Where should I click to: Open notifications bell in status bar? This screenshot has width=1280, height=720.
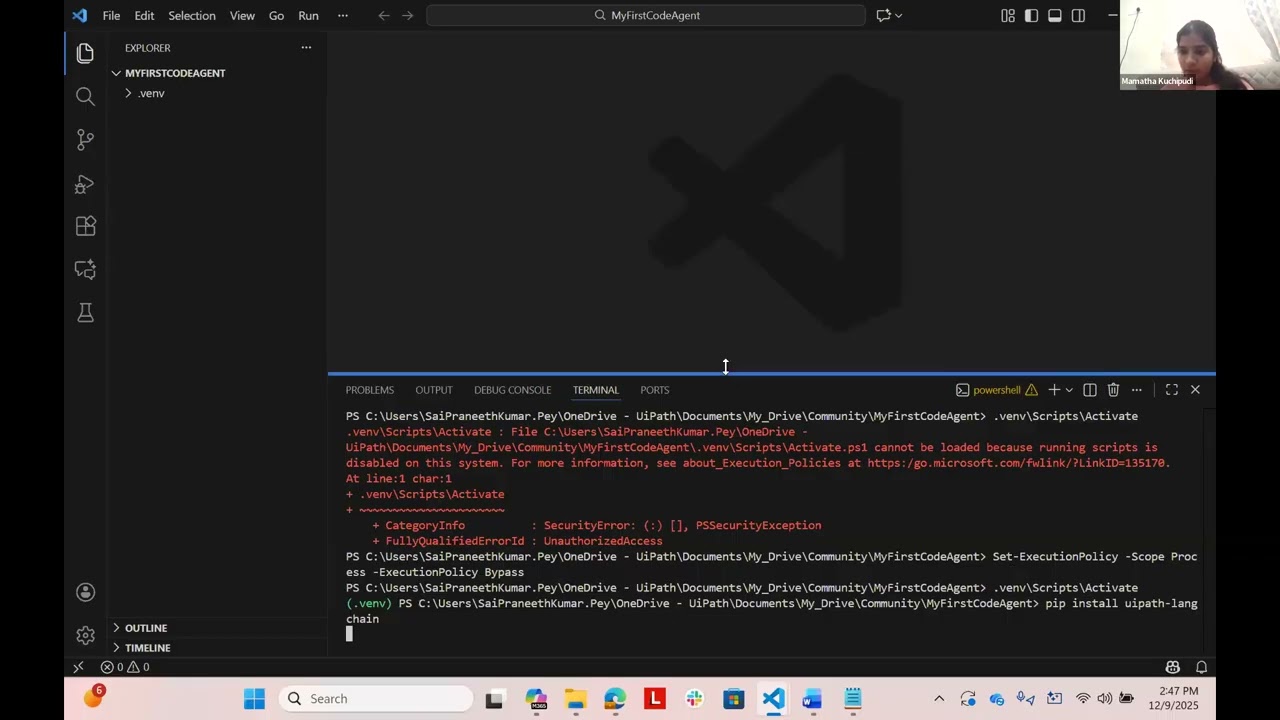coord(1201,667)
